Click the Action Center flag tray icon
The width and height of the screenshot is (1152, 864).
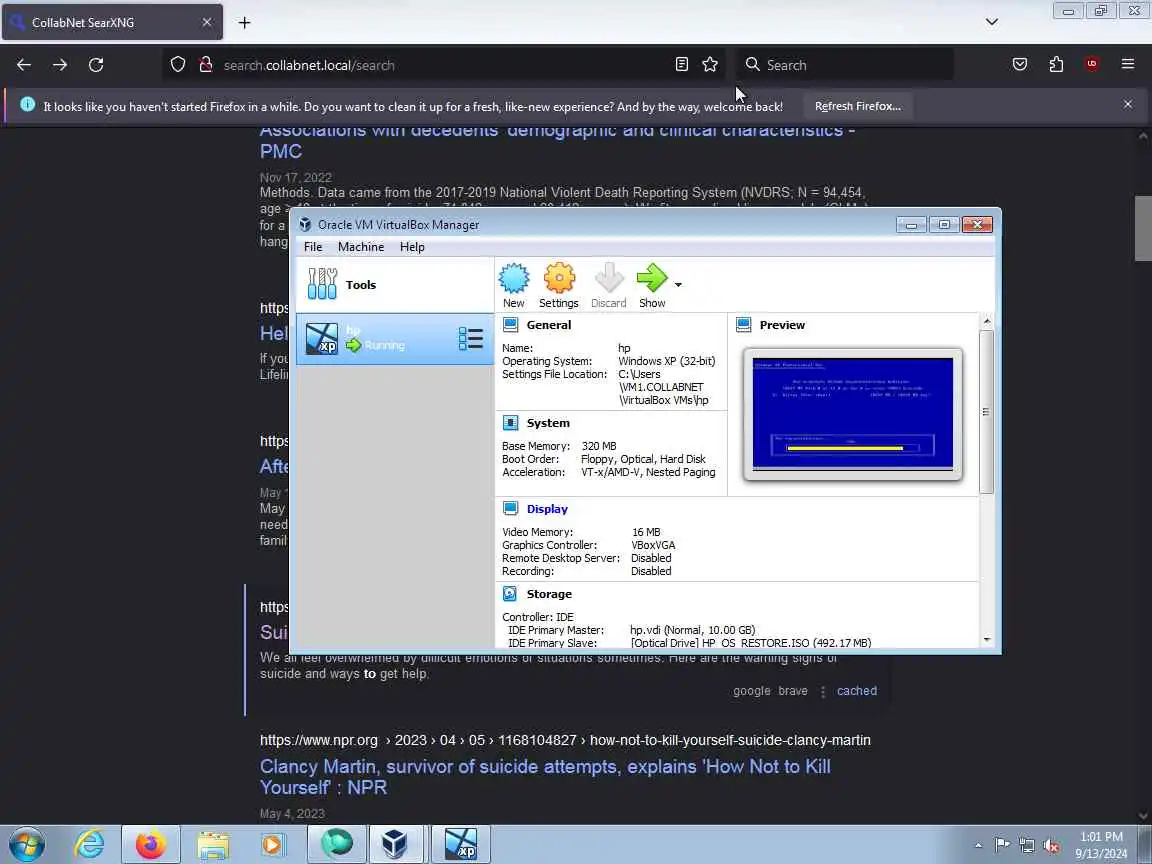coord(1002,845)
